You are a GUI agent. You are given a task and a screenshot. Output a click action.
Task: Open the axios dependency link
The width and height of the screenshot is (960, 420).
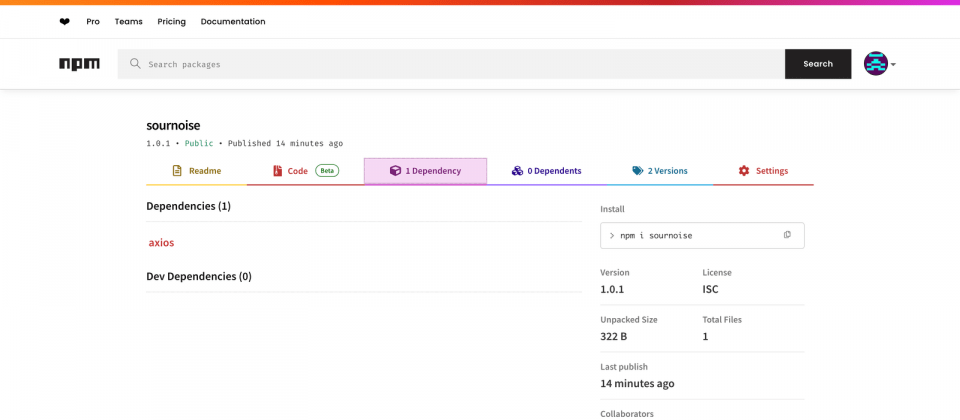coord(162,242)
